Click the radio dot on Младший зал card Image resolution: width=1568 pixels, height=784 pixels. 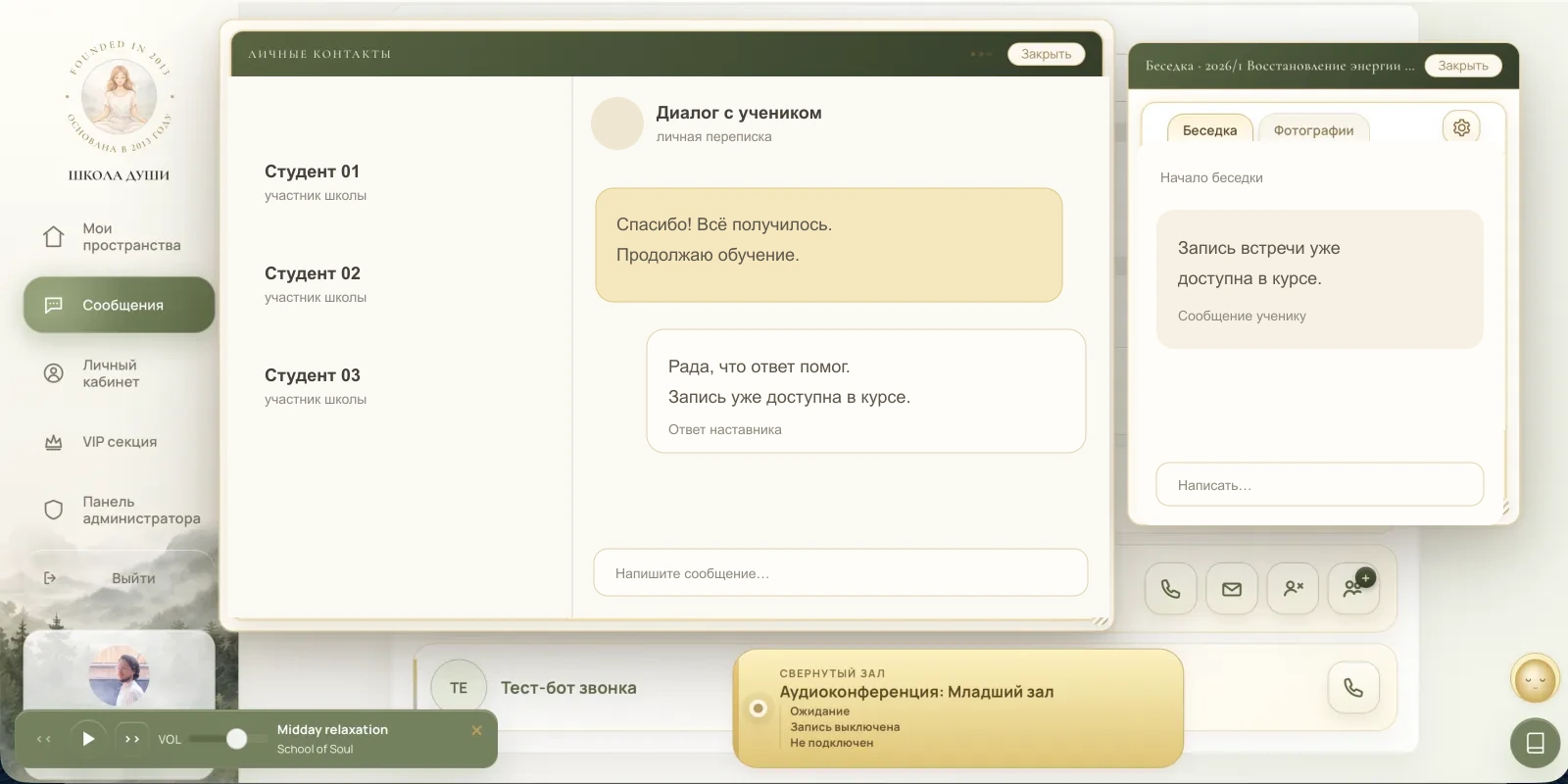[x=758, y=708]
